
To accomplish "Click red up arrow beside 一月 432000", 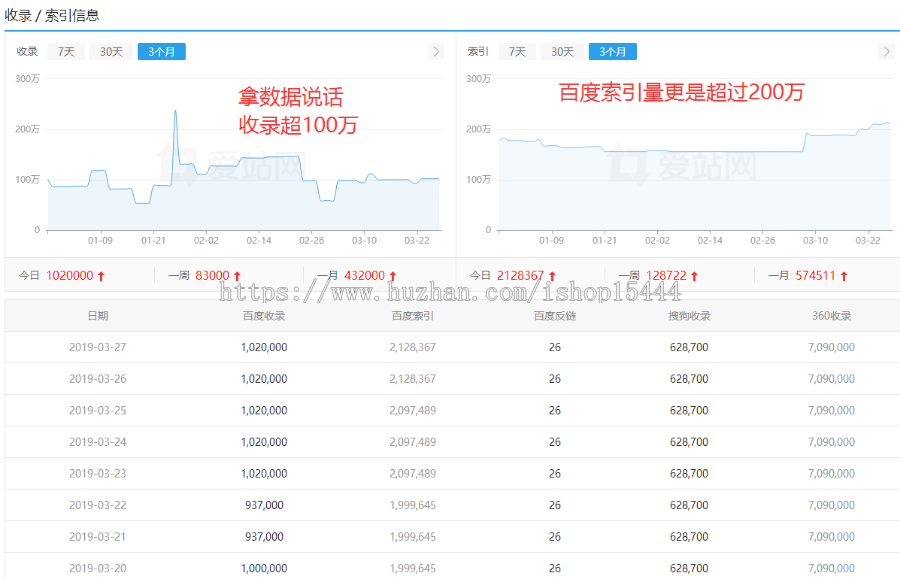I will click(x=392, y=276).
